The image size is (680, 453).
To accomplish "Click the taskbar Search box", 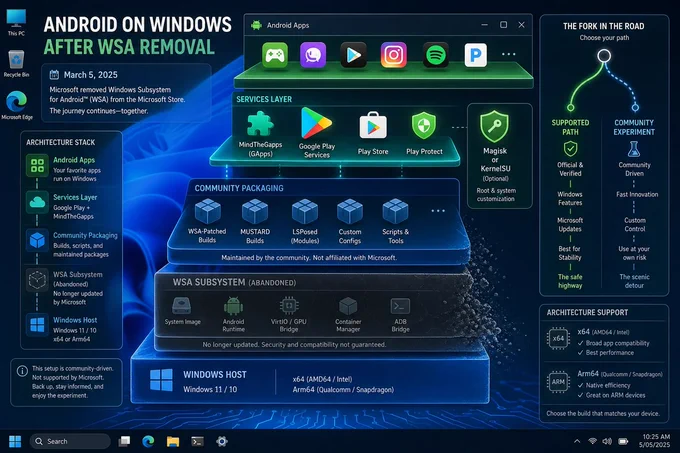I will 70,441.
